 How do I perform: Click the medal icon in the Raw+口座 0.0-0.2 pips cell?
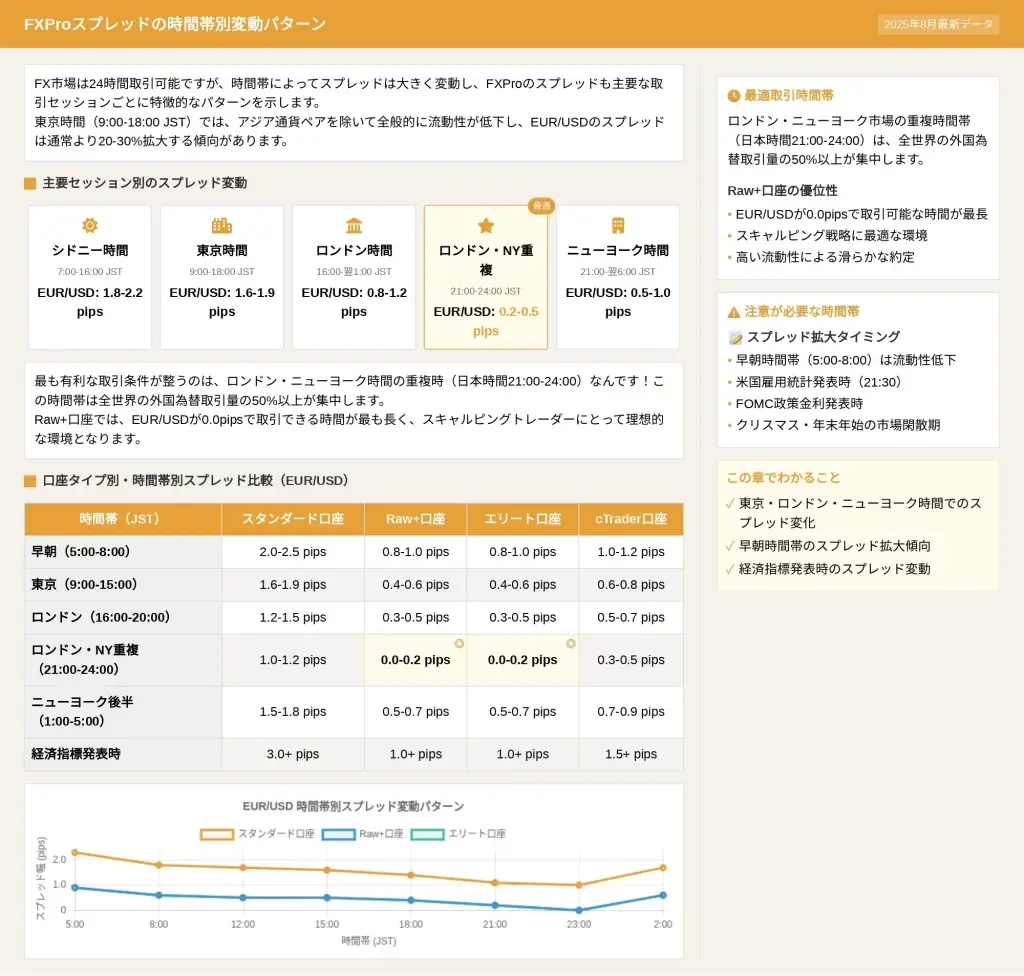pos(459,644)
